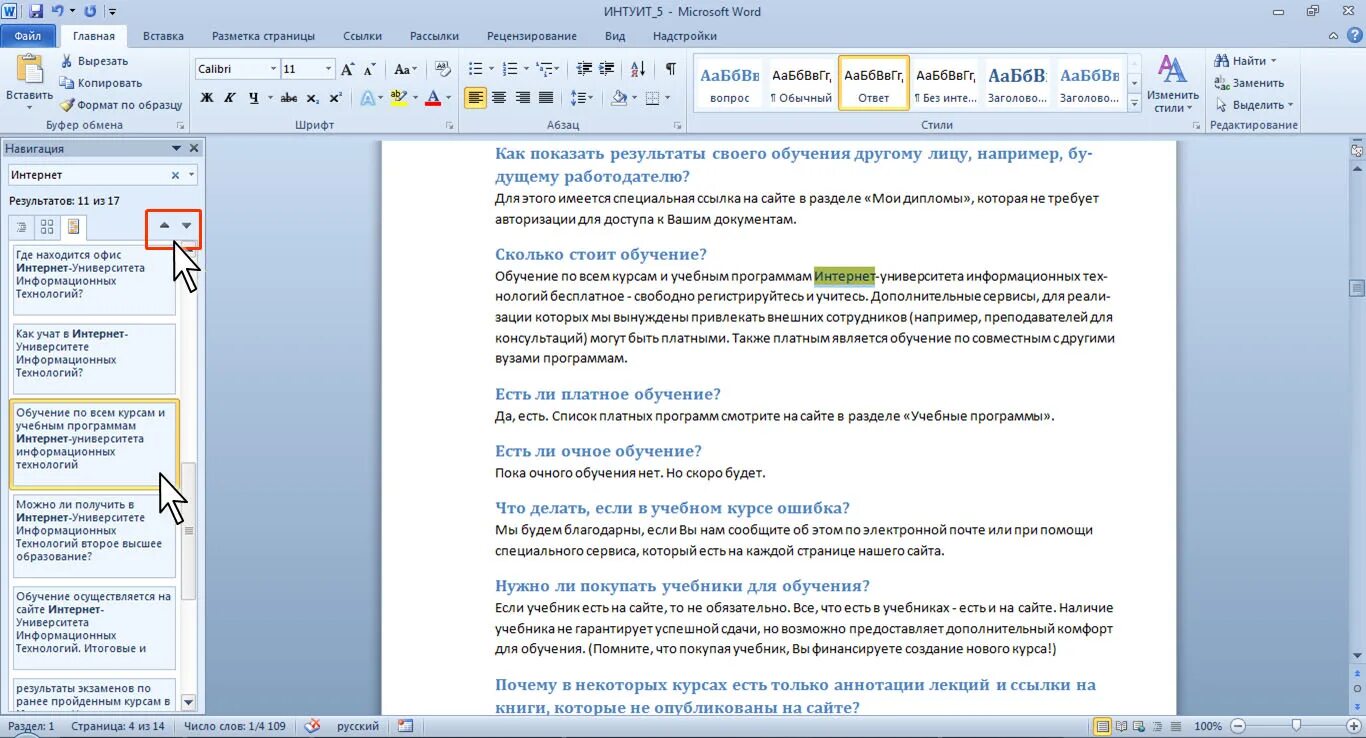
Task: Open the Font dialog launcher in Шрифт group
Action: tap(449, 126)
